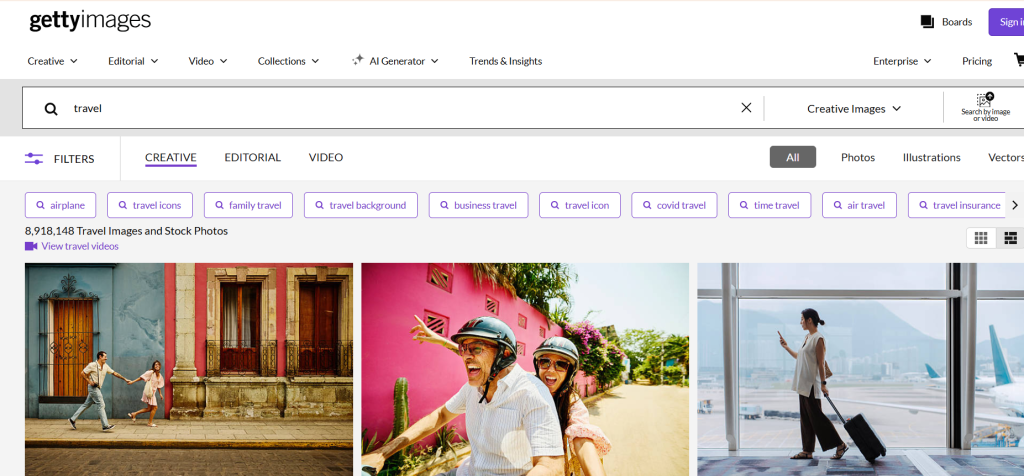Image resolution: width=1024 pixels, height=476 pixels.
Task: Search for travel background suggestion
Action: [x=360, y=205]
